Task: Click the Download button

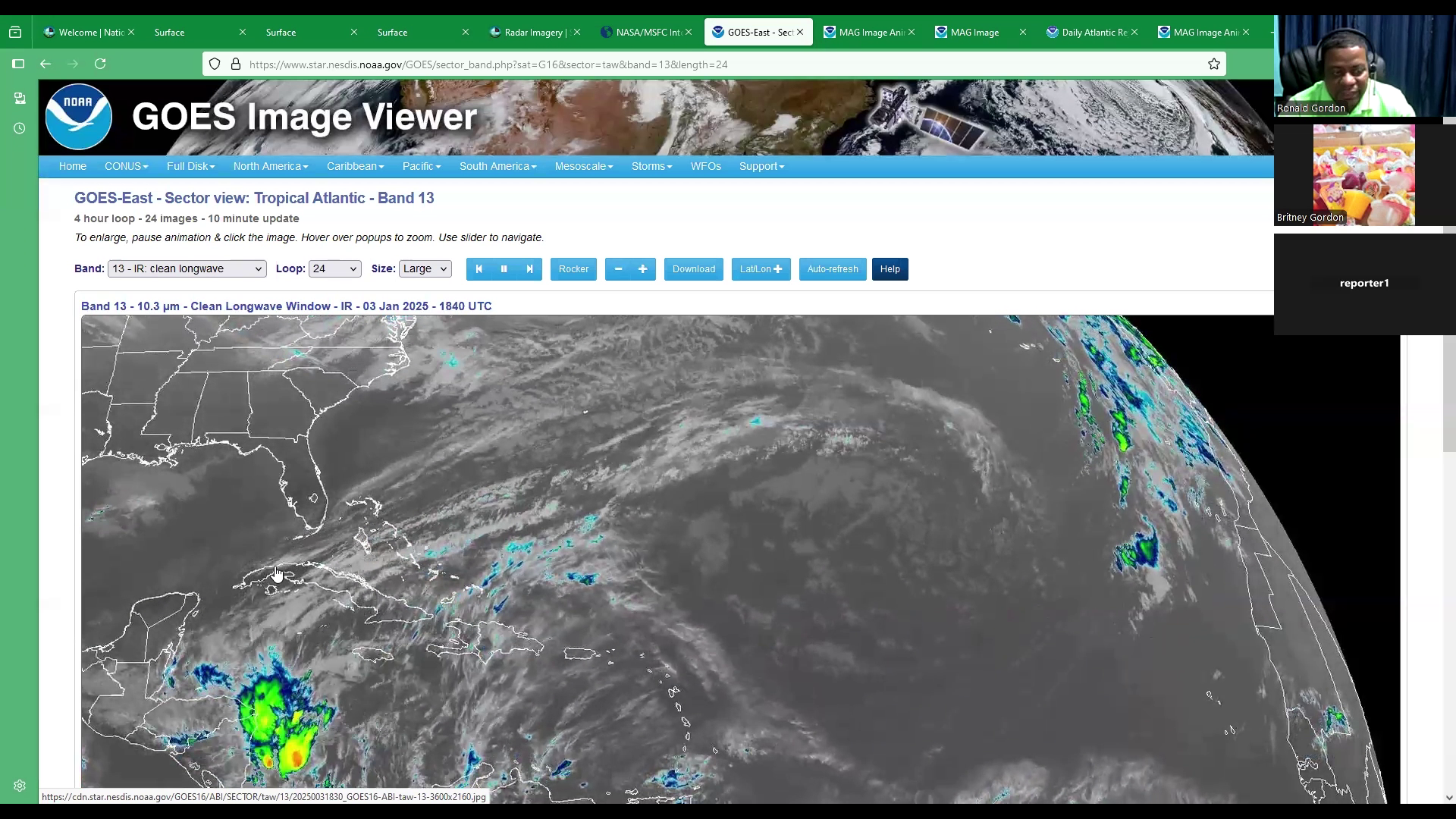Action: [693, 269]
